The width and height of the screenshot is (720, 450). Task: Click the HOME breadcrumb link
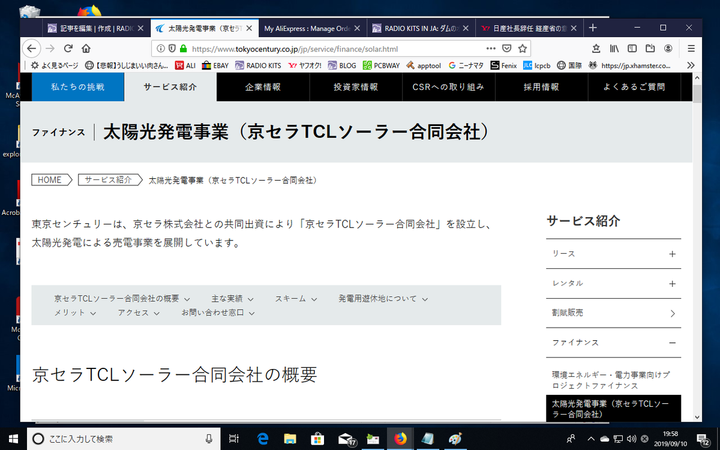[50, 180]
